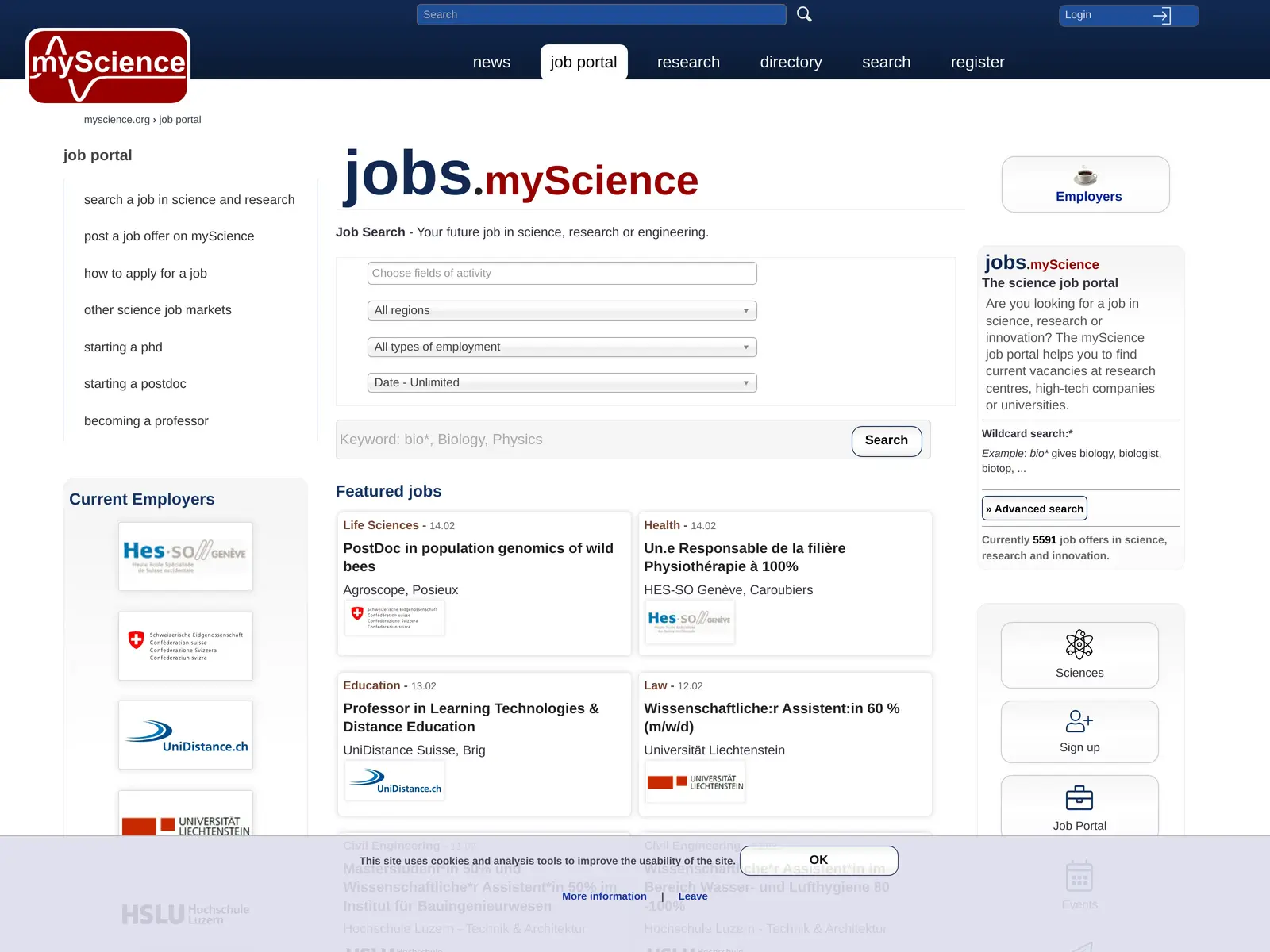This screenshot has width=1270, height=952.
Task: Open Professor in Learning Technologies job
Action: (x=471, y=717)
